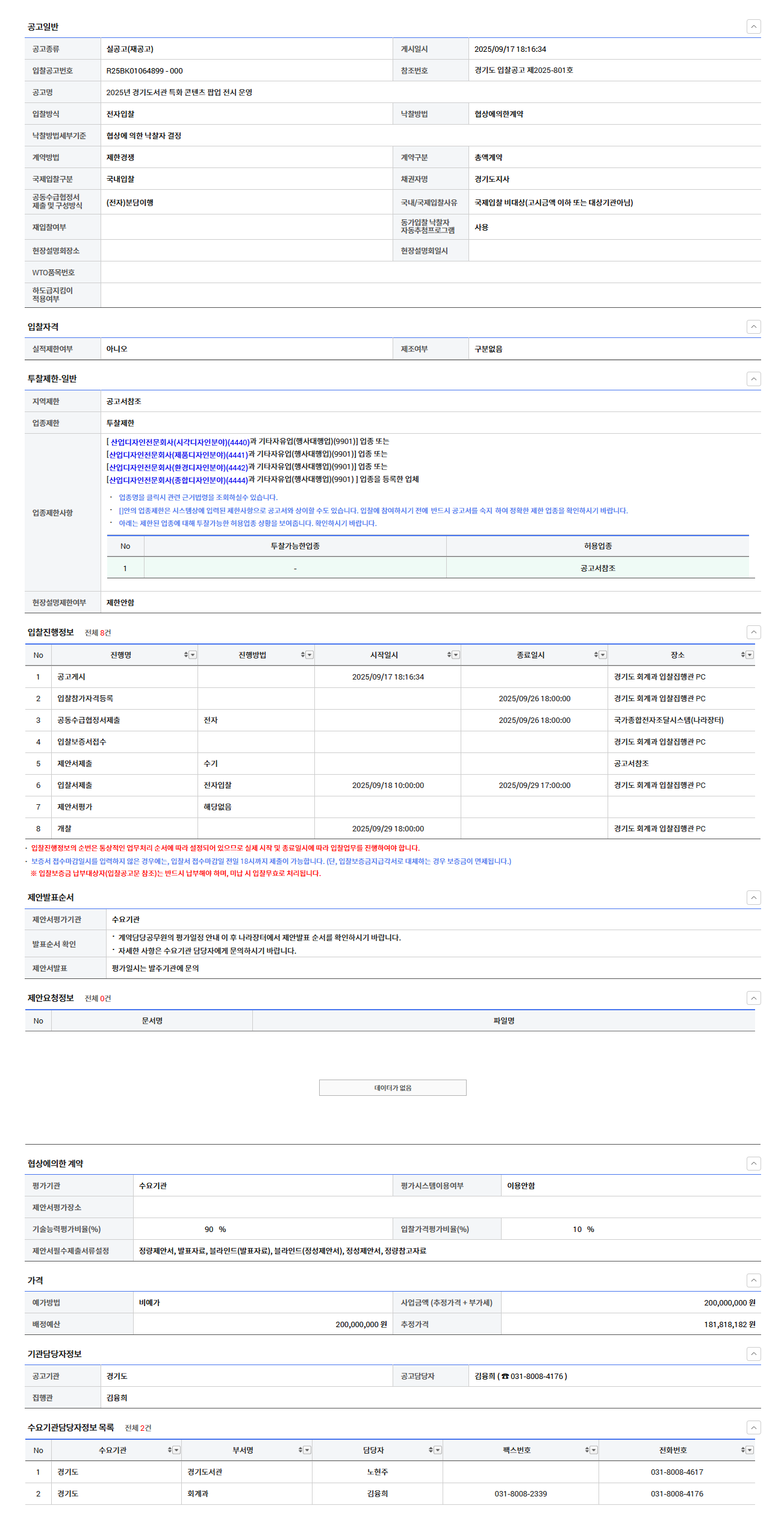The width and height of the screenshot is (784, 1535).
Task: Open the 종료일시 column filter dropdown
Action: coord(603,655)
